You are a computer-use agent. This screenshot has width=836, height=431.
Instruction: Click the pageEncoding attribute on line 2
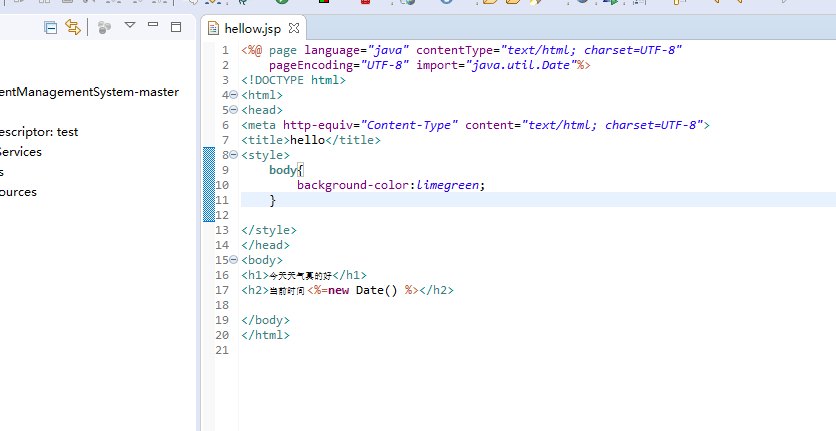[x=311, y=65]
